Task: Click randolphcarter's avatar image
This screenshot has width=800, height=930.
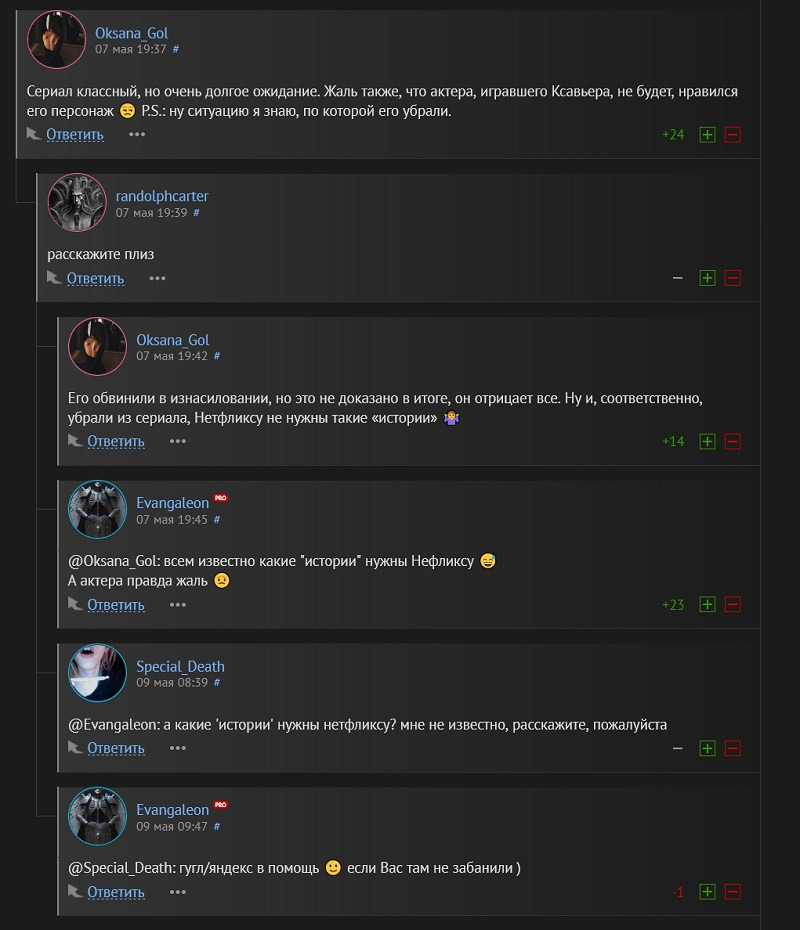Action: 77,202
